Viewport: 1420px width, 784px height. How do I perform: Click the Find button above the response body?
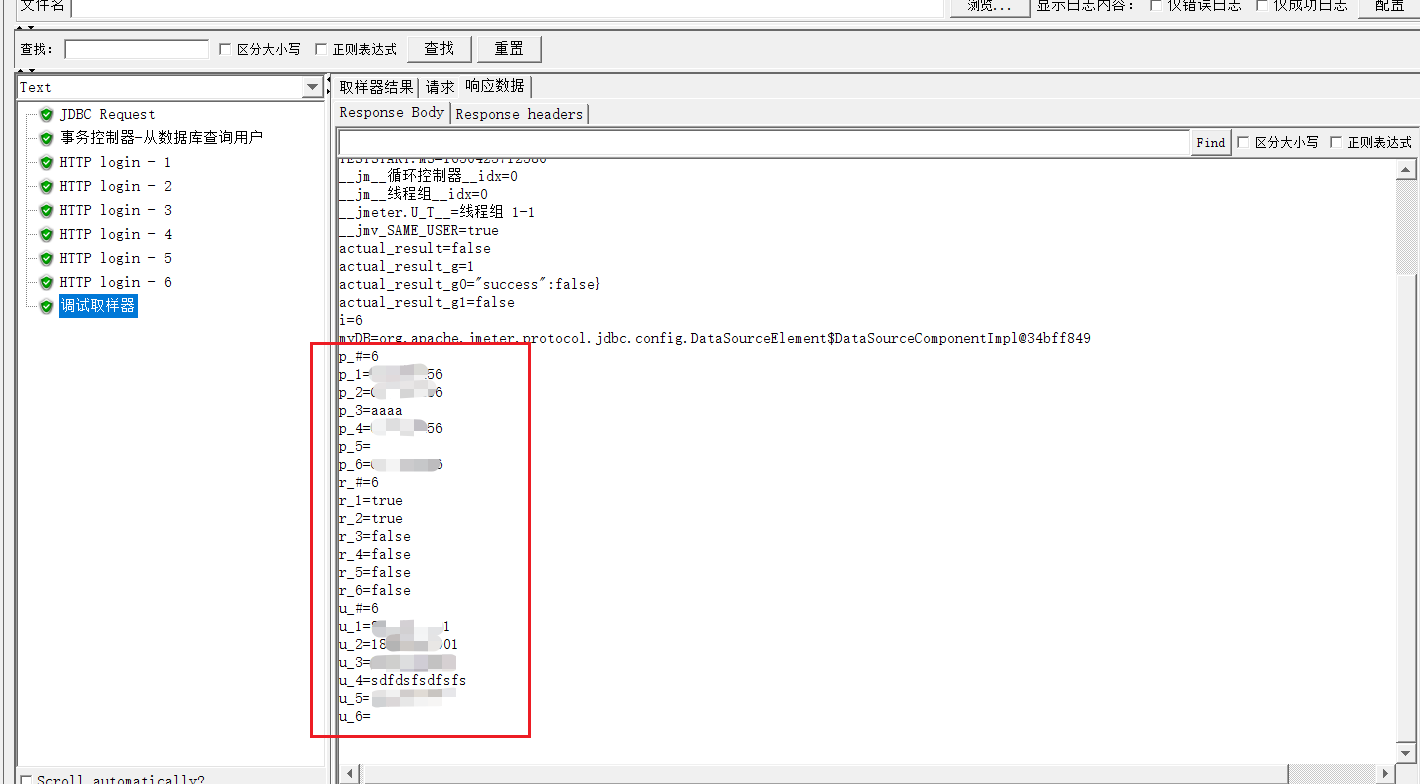pos(1210,142)
